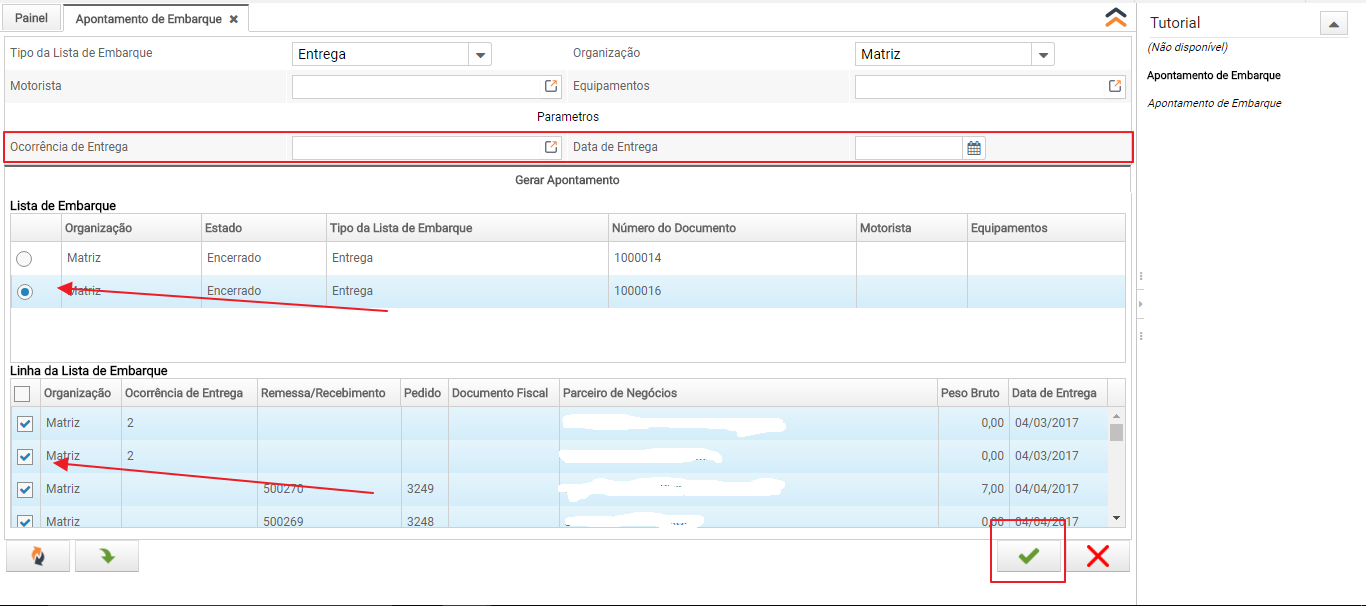Open the Equipamentos lookup selector icon
Screen dimensions: 1366x606
click(x=1115, y=87)
